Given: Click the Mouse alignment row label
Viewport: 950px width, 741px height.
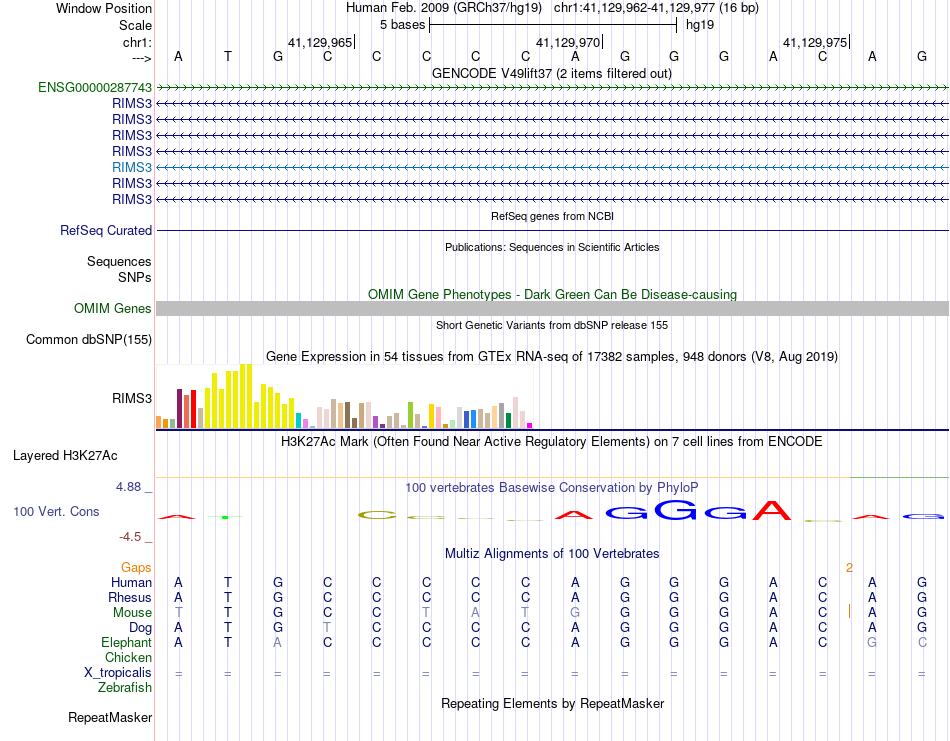Looking at the screenshot, I should [x=132, y=613].
